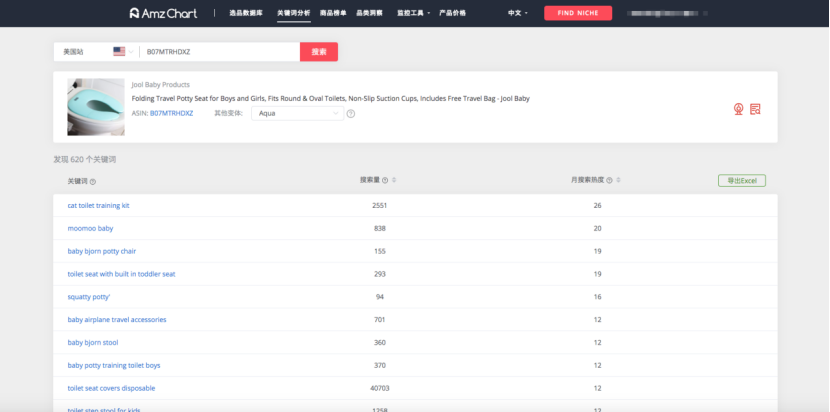Open 'toilet seat with built in toddler seat'
Viewport: 830px width, 412px height.
point(121,274)
